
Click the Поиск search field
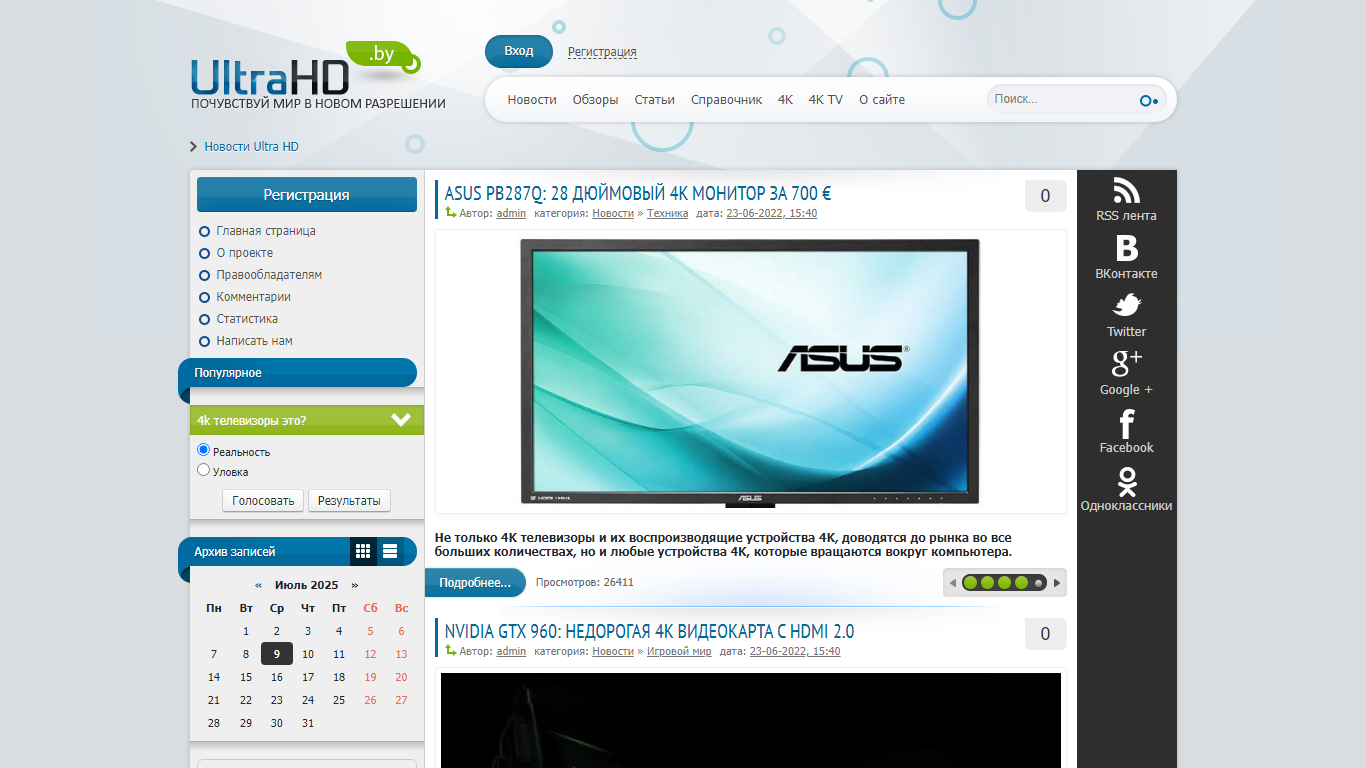[1063, 100]
